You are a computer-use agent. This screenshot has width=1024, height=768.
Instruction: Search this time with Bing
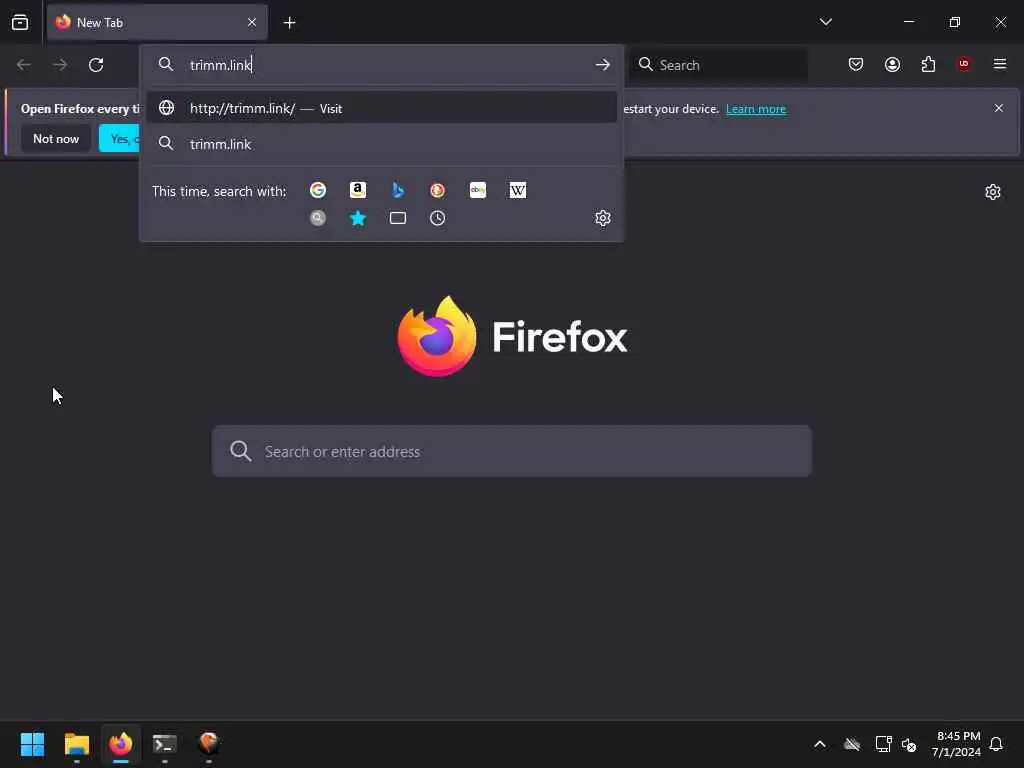tap(398, 190)
